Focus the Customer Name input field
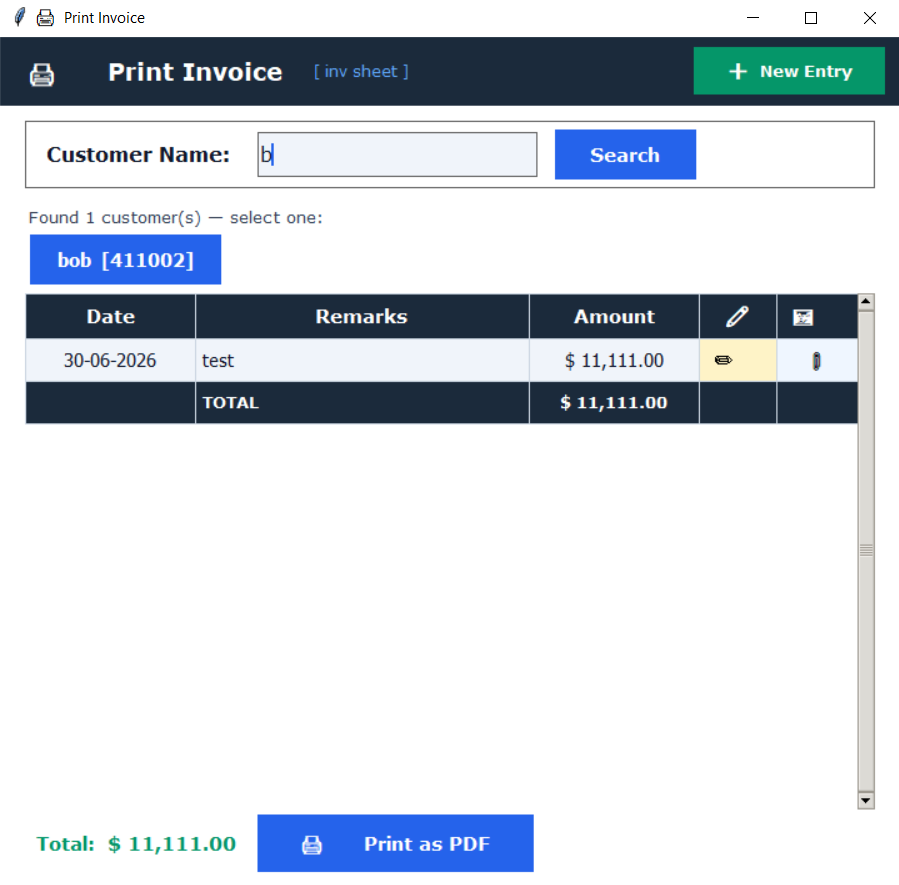Screen dimensions: 899x885 (397, 155)
